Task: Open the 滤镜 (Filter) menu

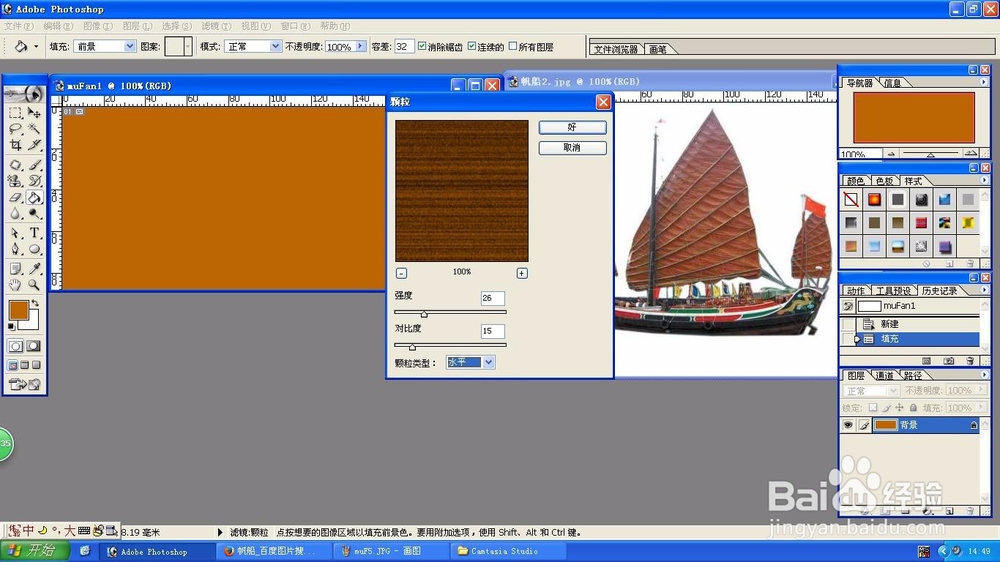Action: [216, 26]
